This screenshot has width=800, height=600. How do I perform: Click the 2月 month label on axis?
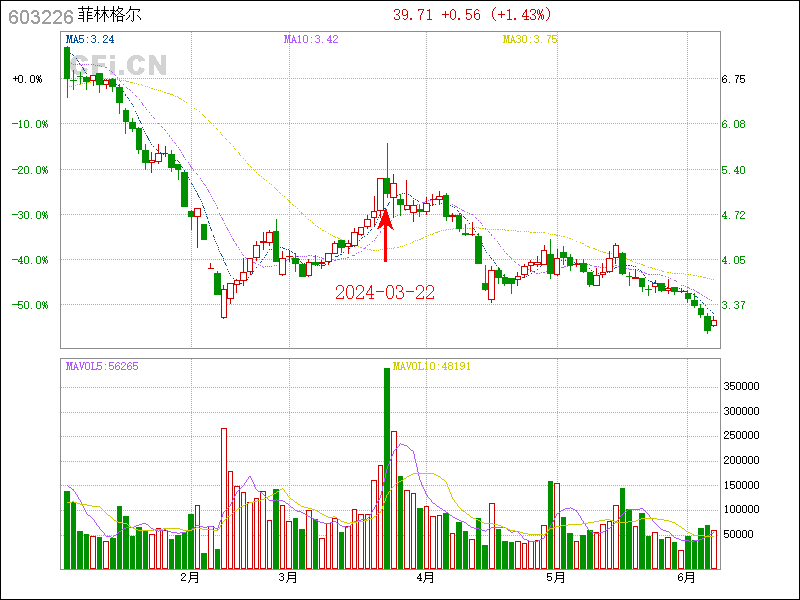[x=189, y=578]
